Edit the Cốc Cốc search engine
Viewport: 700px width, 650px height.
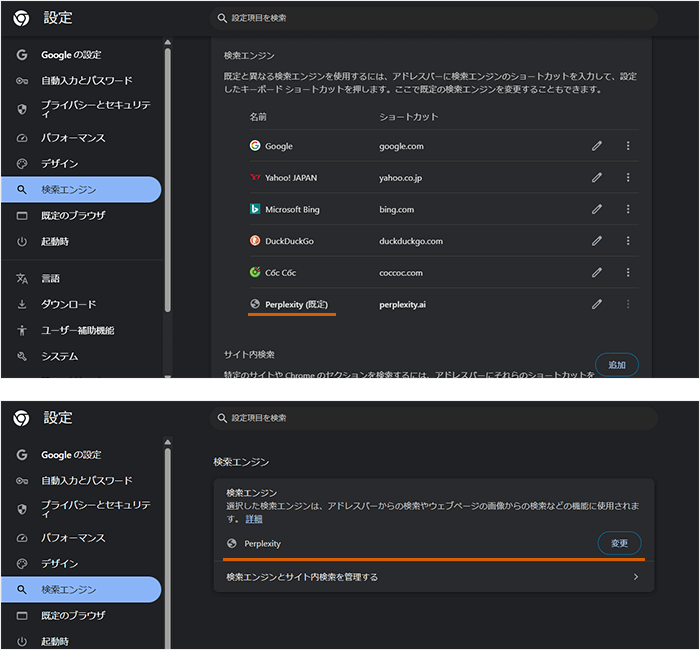point(597,272)
